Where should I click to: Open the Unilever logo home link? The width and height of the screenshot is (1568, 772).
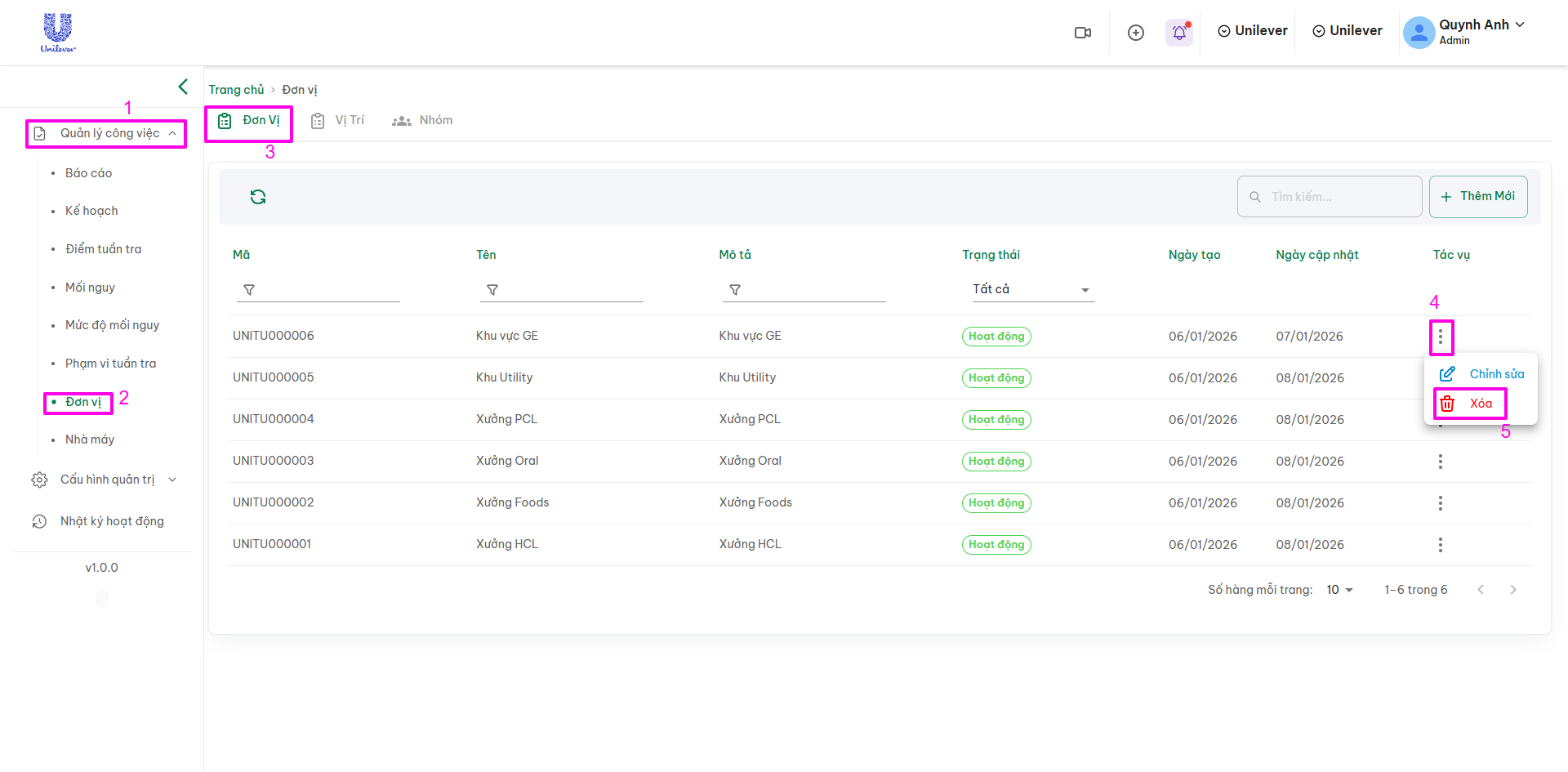click(58, 33)
